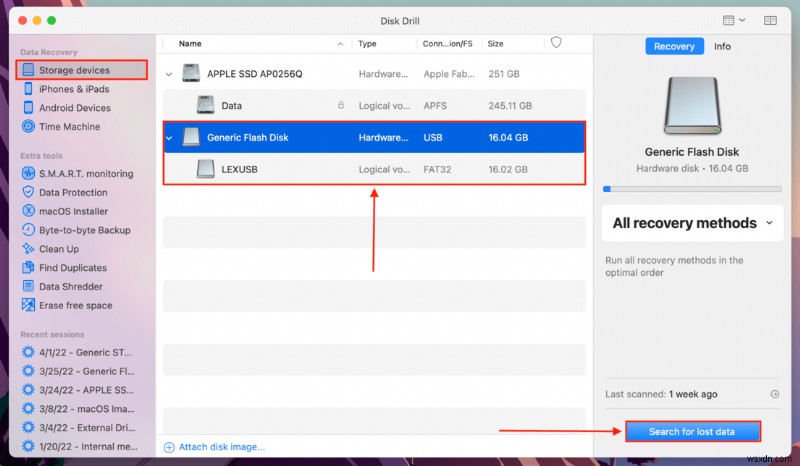This screenshot has height=466, width=800.
Task: Select the Data volume name
Action: (x=232, y=106)
